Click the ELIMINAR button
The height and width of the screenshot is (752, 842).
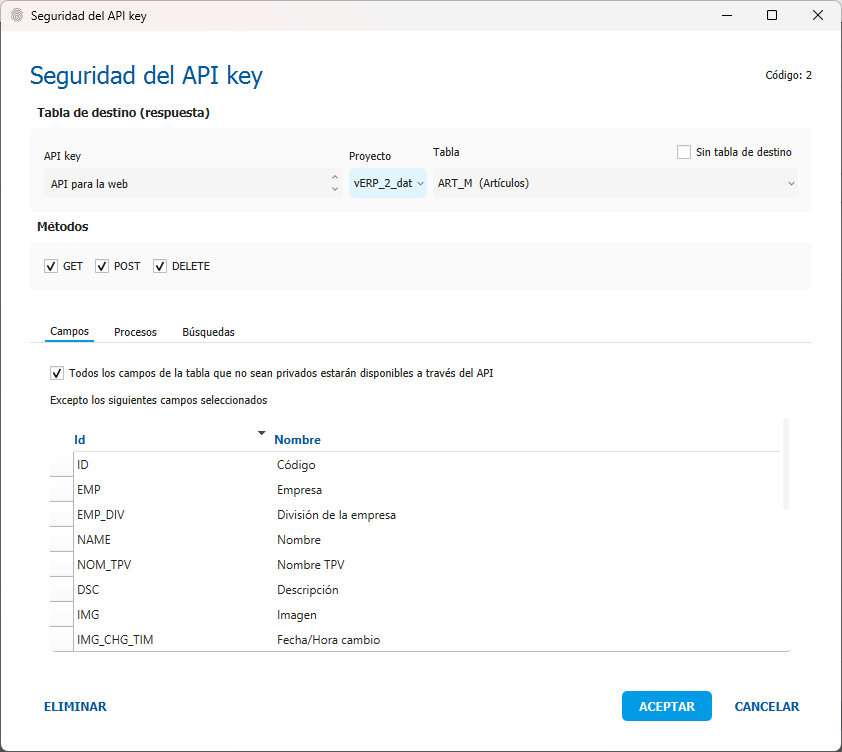click(75, 706)
